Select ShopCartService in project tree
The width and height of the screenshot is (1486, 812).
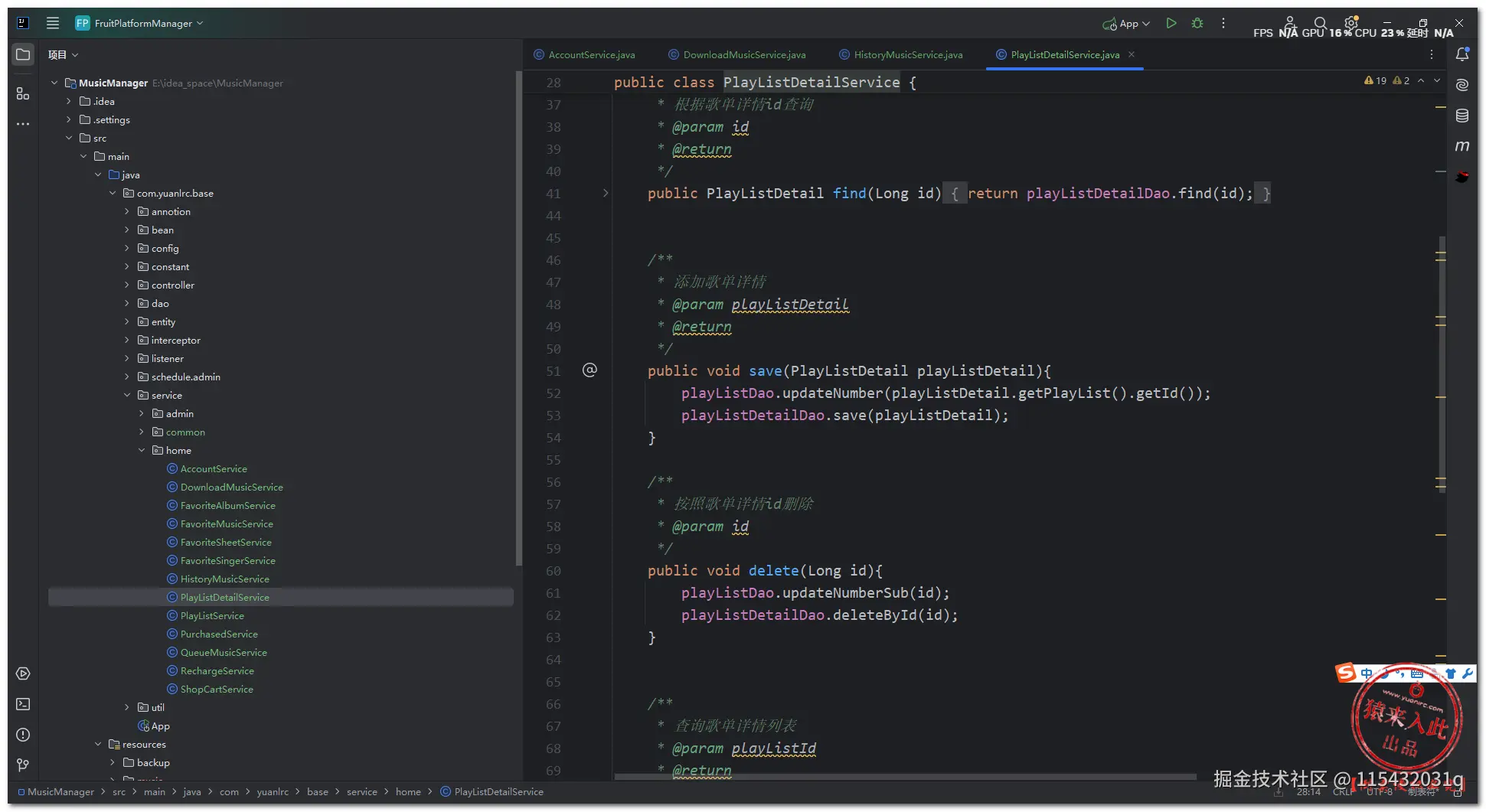(217, 689)
